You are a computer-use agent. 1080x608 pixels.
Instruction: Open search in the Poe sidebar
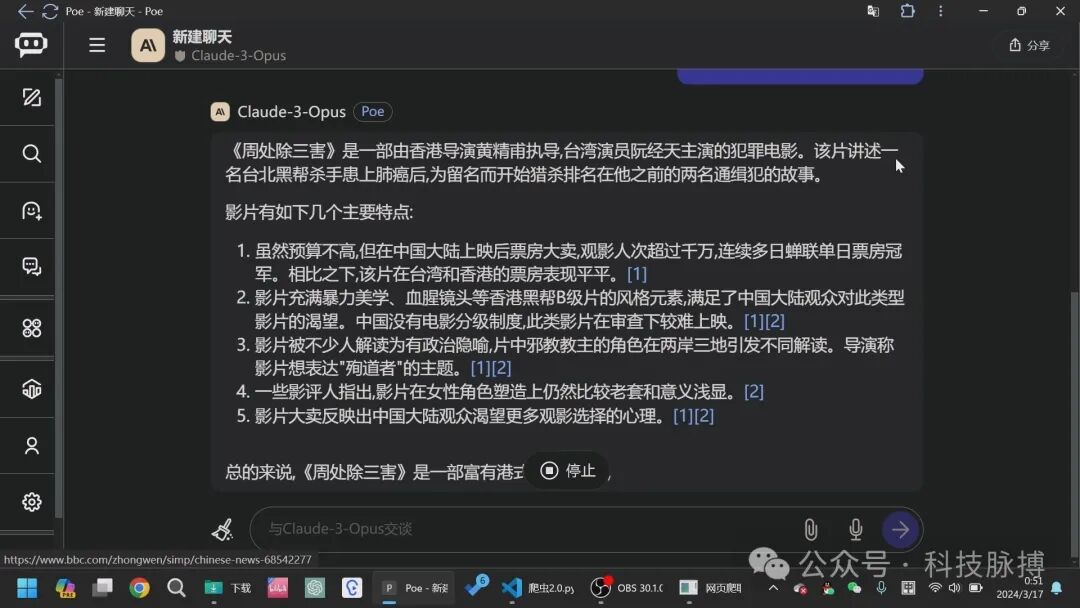coord(32,154)
